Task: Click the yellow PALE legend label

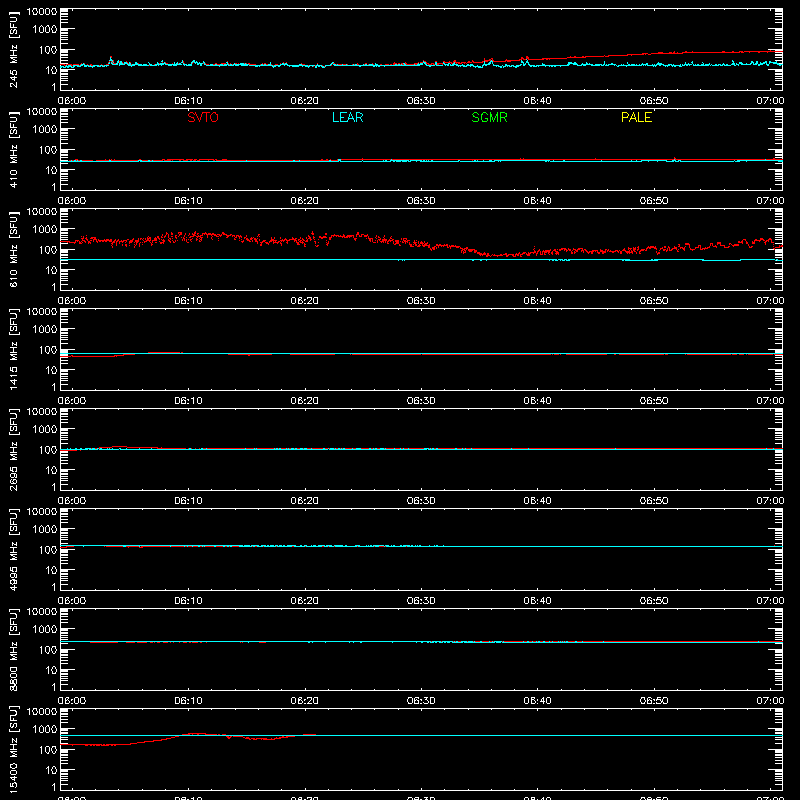Action: (636, 117)
